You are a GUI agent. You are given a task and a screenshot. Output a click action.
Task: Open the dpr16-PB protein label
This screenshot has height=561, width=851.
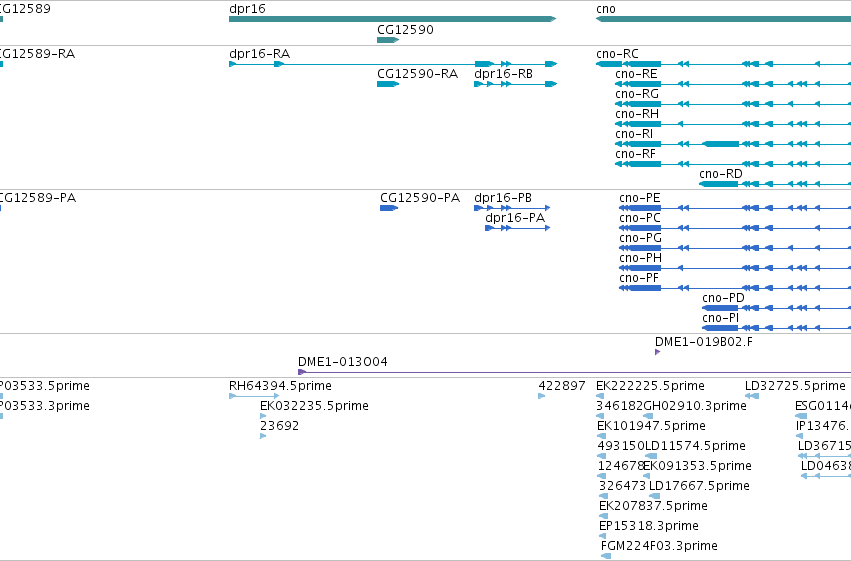click(x=503, y=198)
